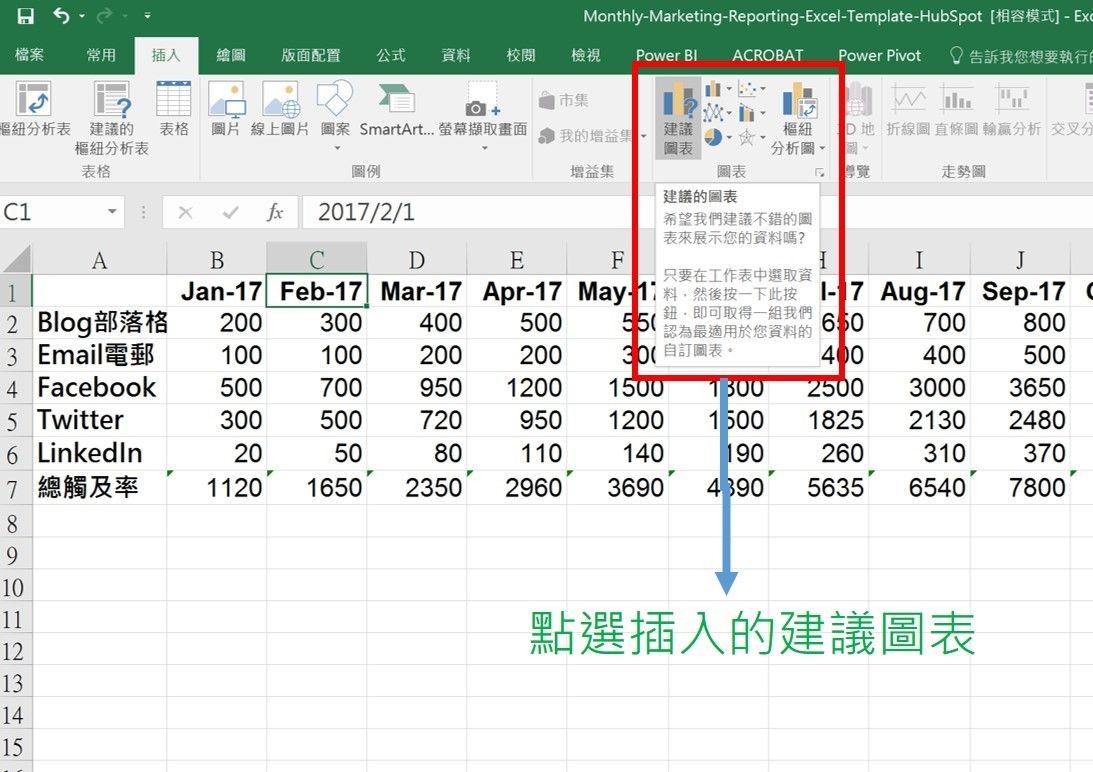The width and height of the screenshot is (1093, 772).
Task: Switch to the 校閱 tab
Action: 521,55
